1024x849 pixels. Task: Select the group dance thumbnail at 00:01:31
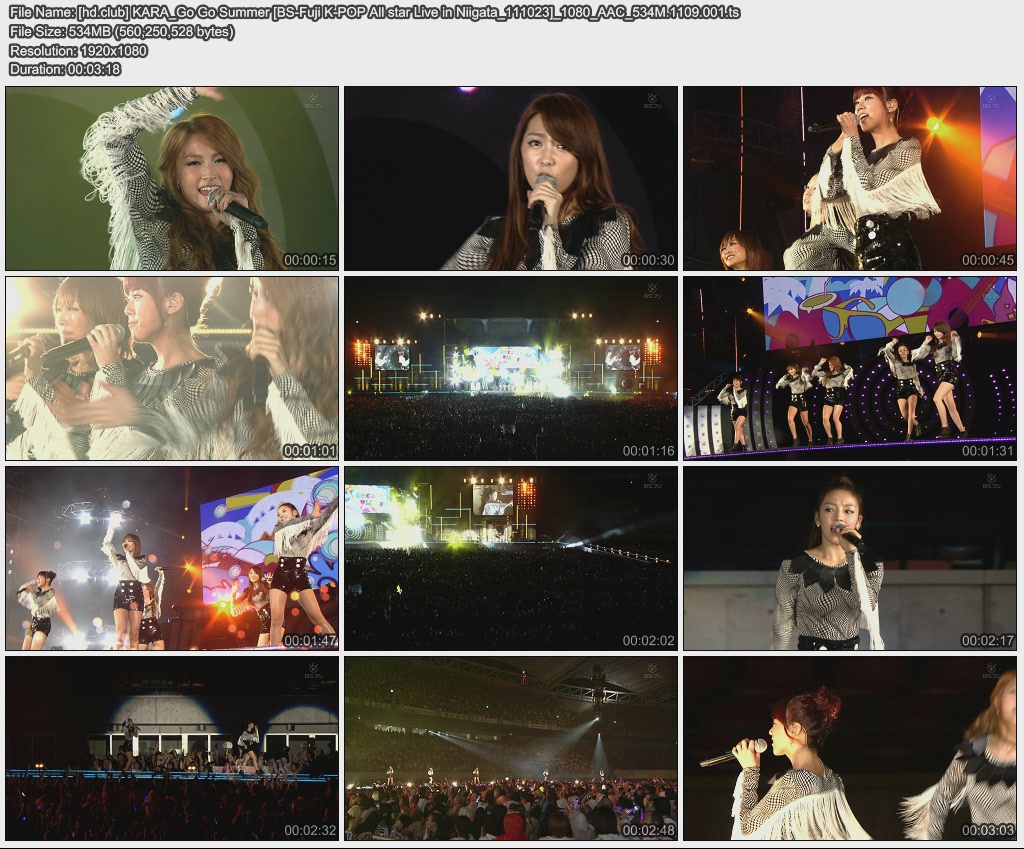(850, 368)
